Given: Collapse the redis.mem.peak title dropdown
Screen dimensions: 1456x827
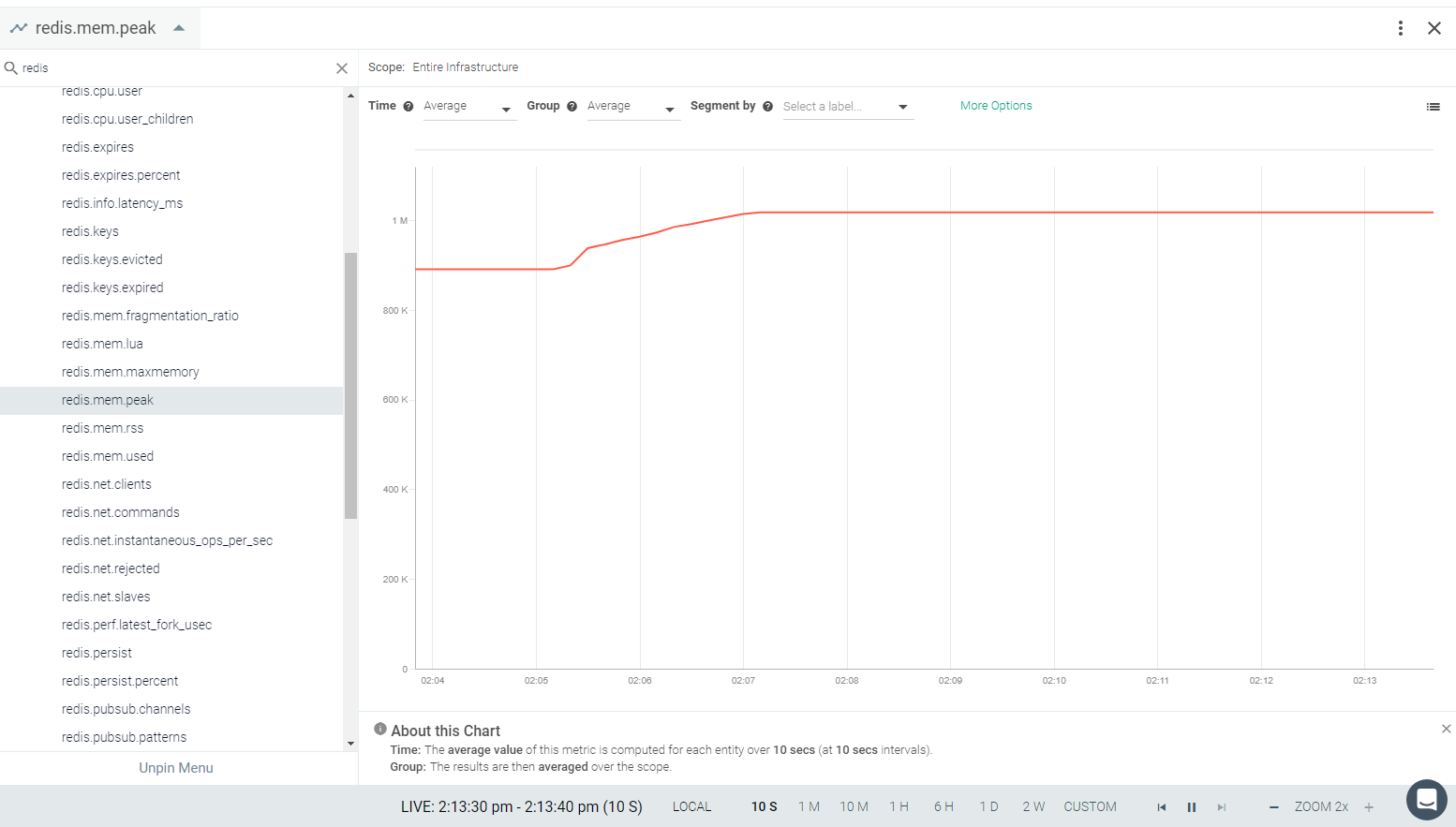Looking at the screenshot, I should click(179, 28).
